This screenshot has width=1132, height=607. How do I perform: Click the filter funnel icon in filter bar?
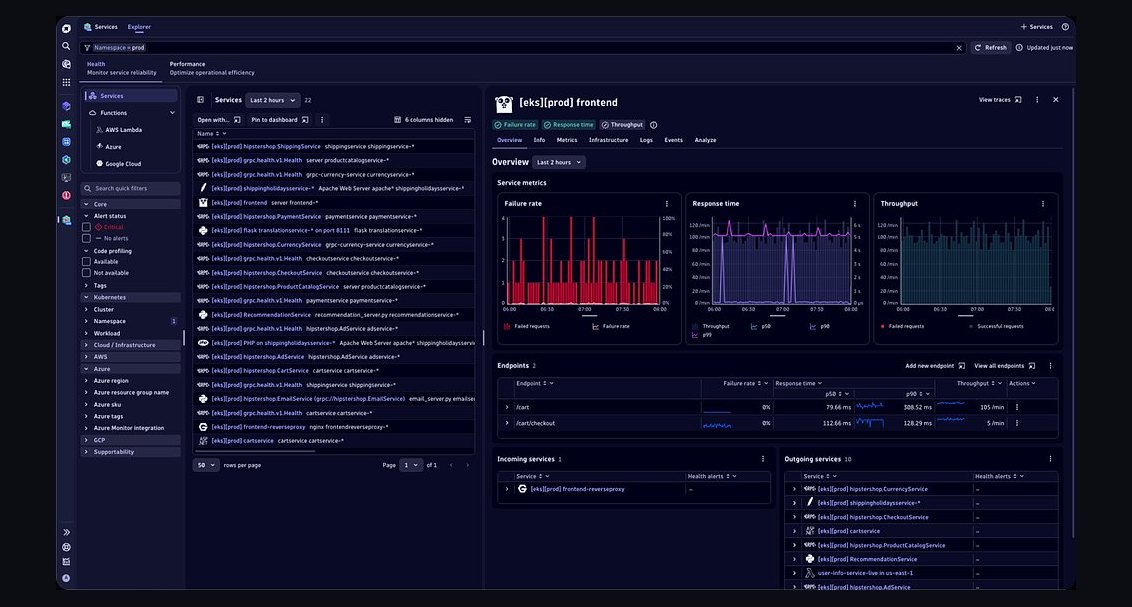coord(87,48)
